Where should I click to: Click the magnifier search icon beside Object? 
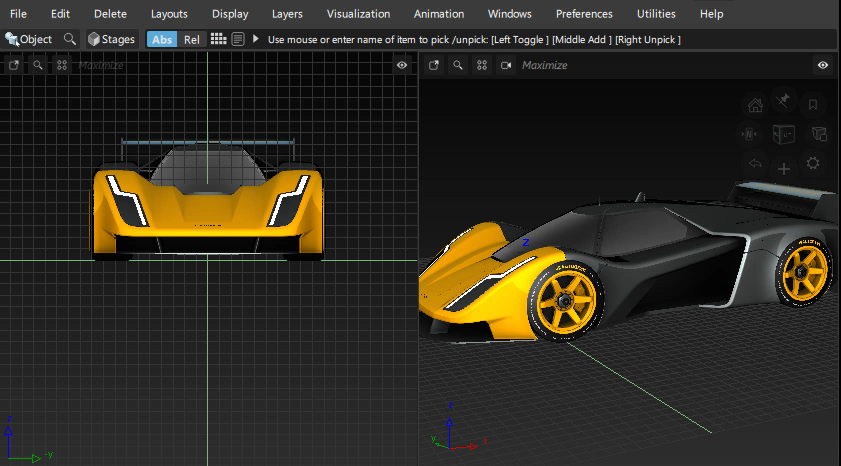coord(69,39)
